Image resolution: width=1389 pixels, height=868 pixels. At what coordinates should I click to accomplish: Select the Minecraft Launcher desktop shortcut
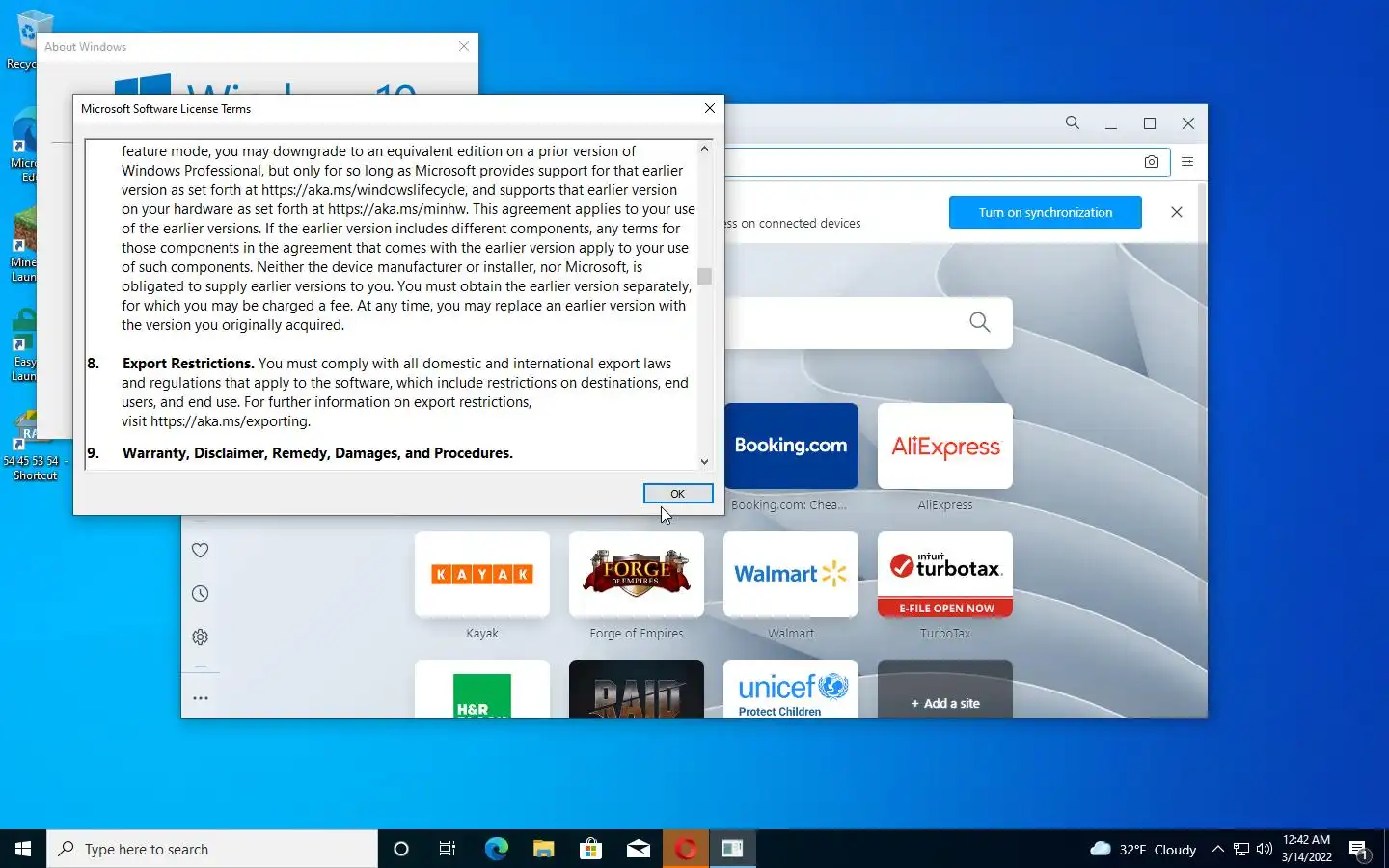click(23, 245)
